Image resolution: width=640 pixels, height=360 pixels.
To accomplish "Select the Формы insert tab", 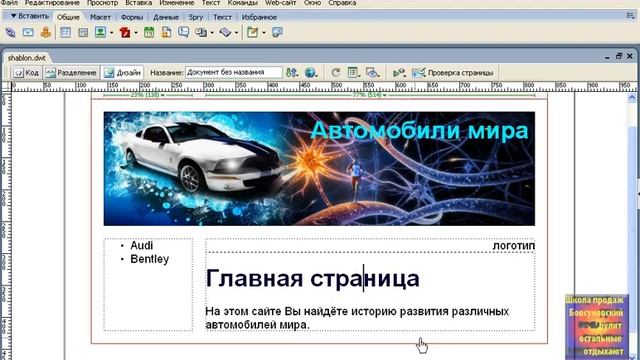I will click(132, 17).
